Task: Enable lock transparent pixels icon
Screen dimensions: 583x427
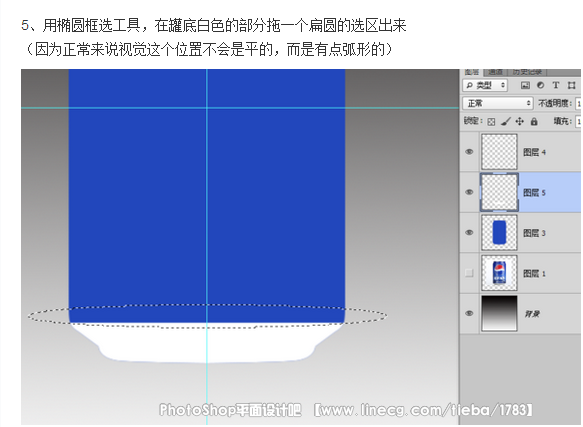Action: pos(491,122)
